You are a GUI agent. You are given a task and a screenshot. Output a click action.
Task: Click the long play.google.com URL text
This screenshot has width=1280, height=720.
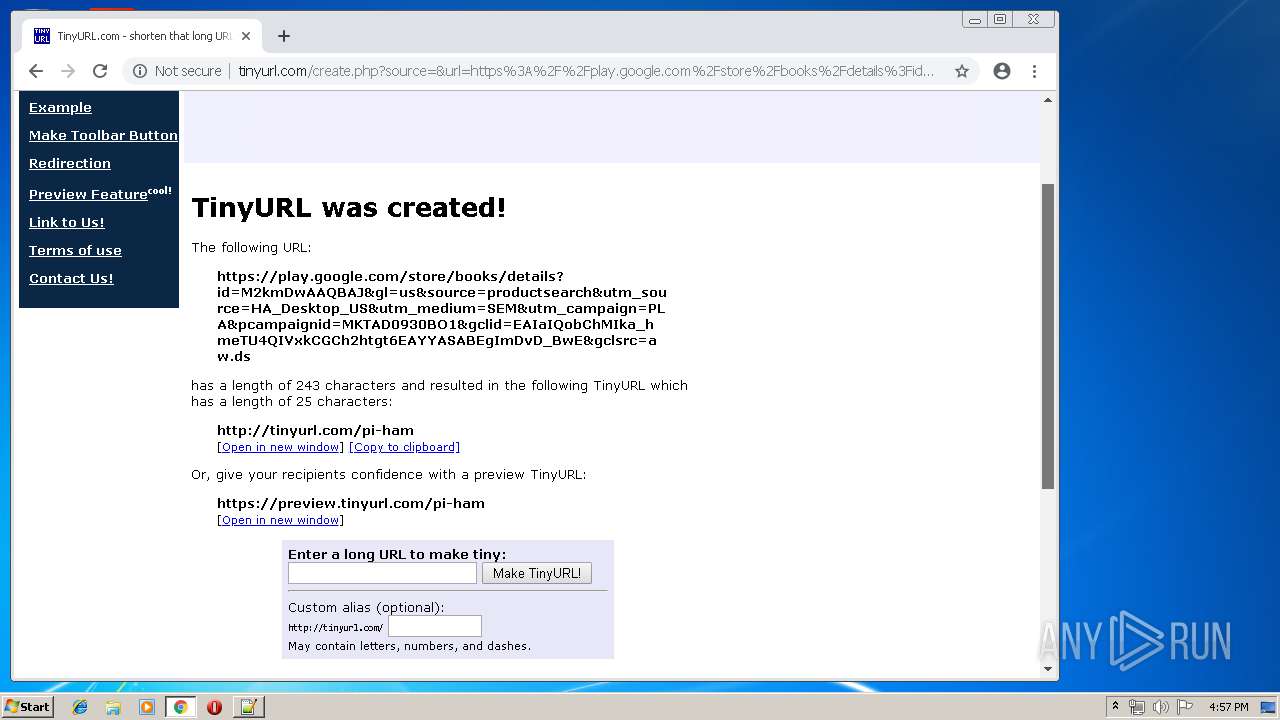[x=441, y=316]
